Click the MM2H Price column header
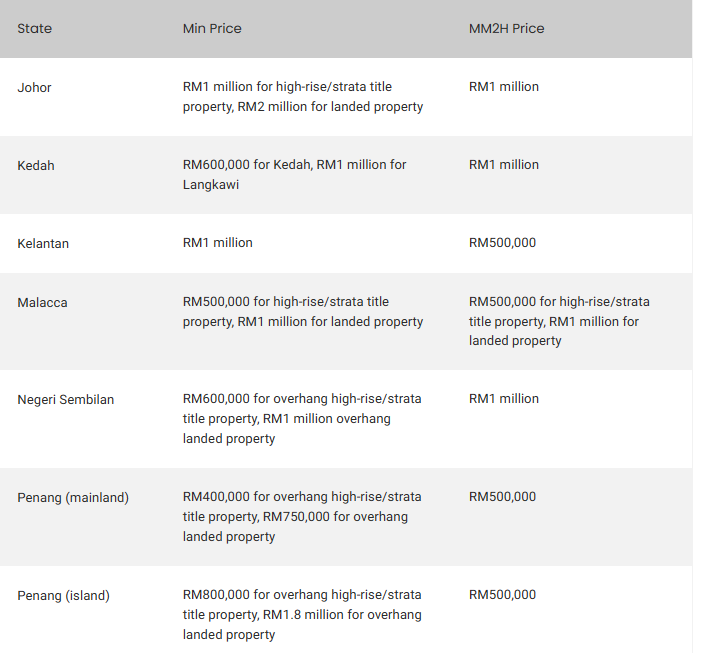The width and height of the screenshot is (707, 653). (506, 28)
